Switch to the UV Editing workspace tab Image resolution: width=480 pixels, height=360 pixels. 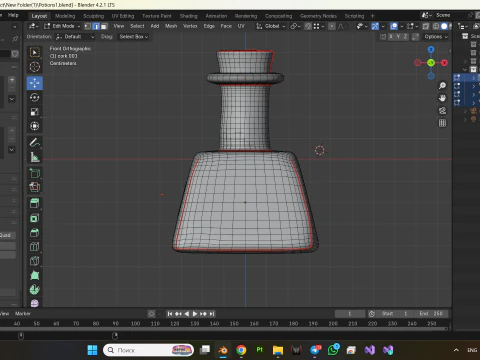coord(123,16)
